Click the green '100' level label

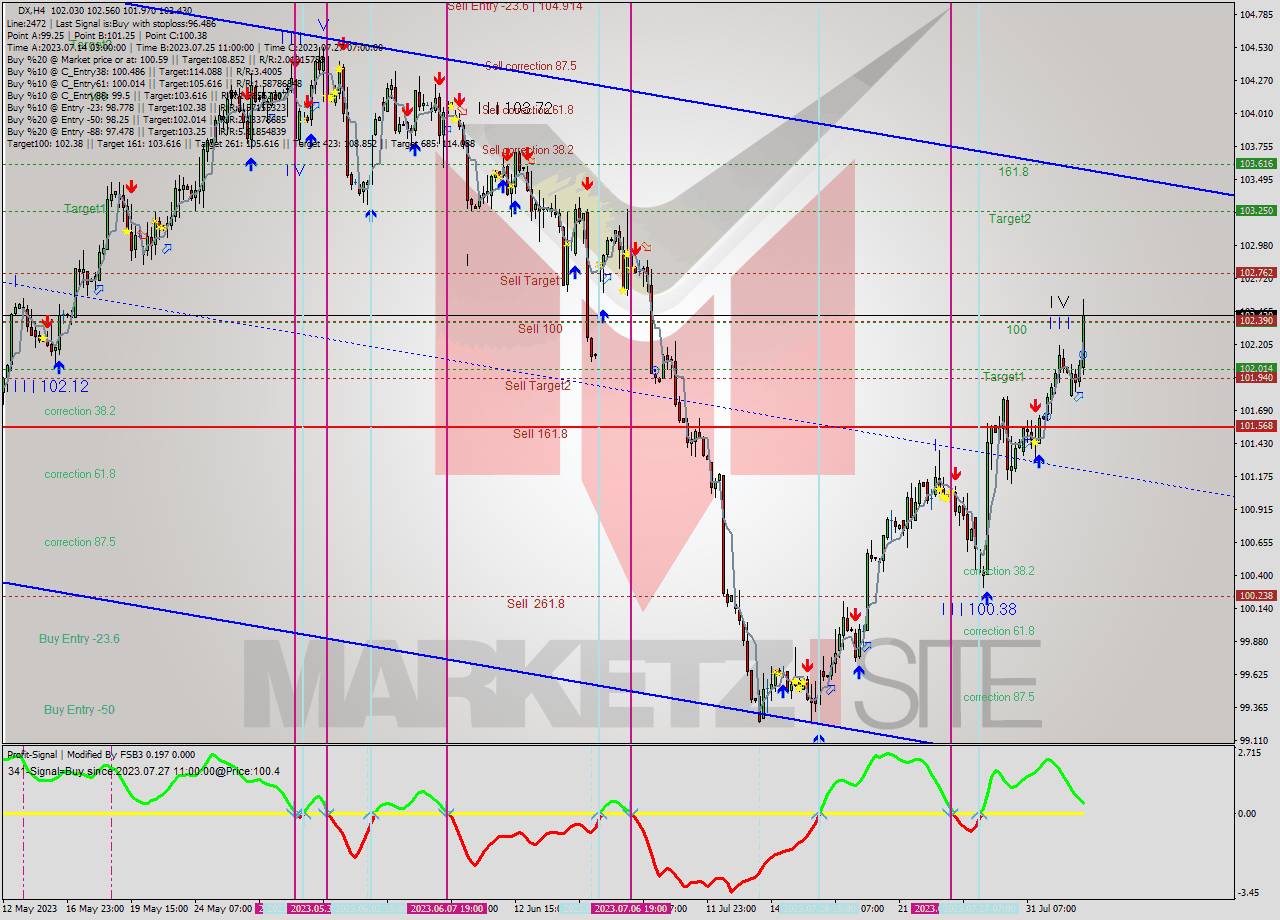1016,330
